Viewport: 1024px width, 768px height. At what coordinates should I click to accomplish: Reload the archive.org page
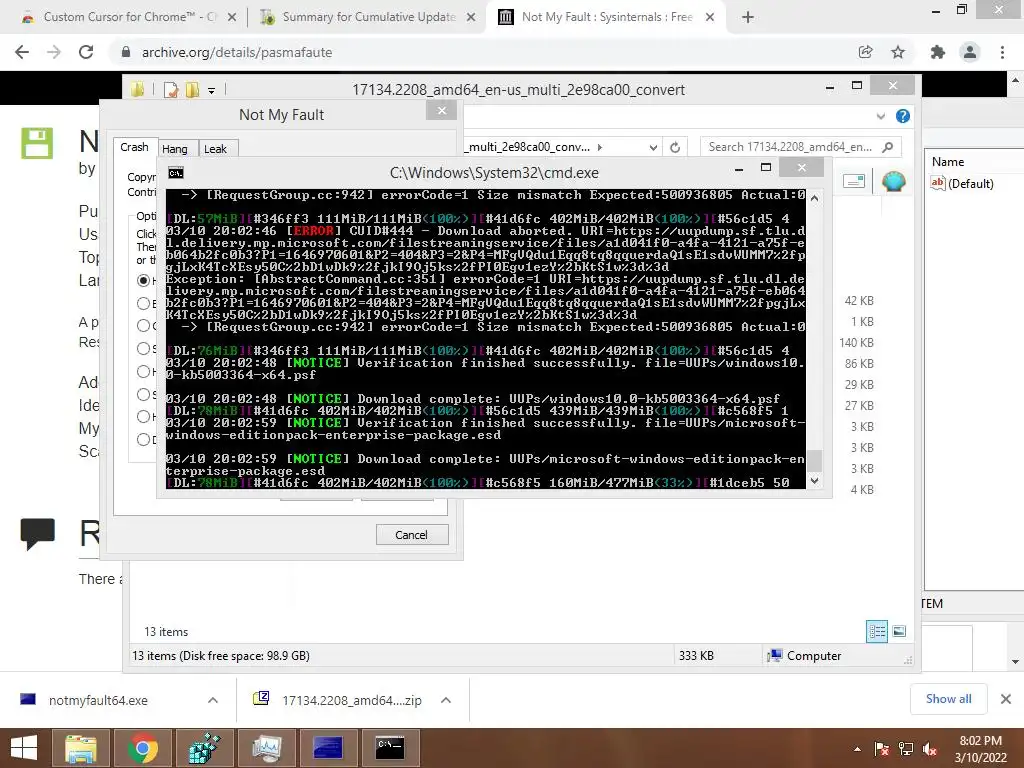coord(86,52)
